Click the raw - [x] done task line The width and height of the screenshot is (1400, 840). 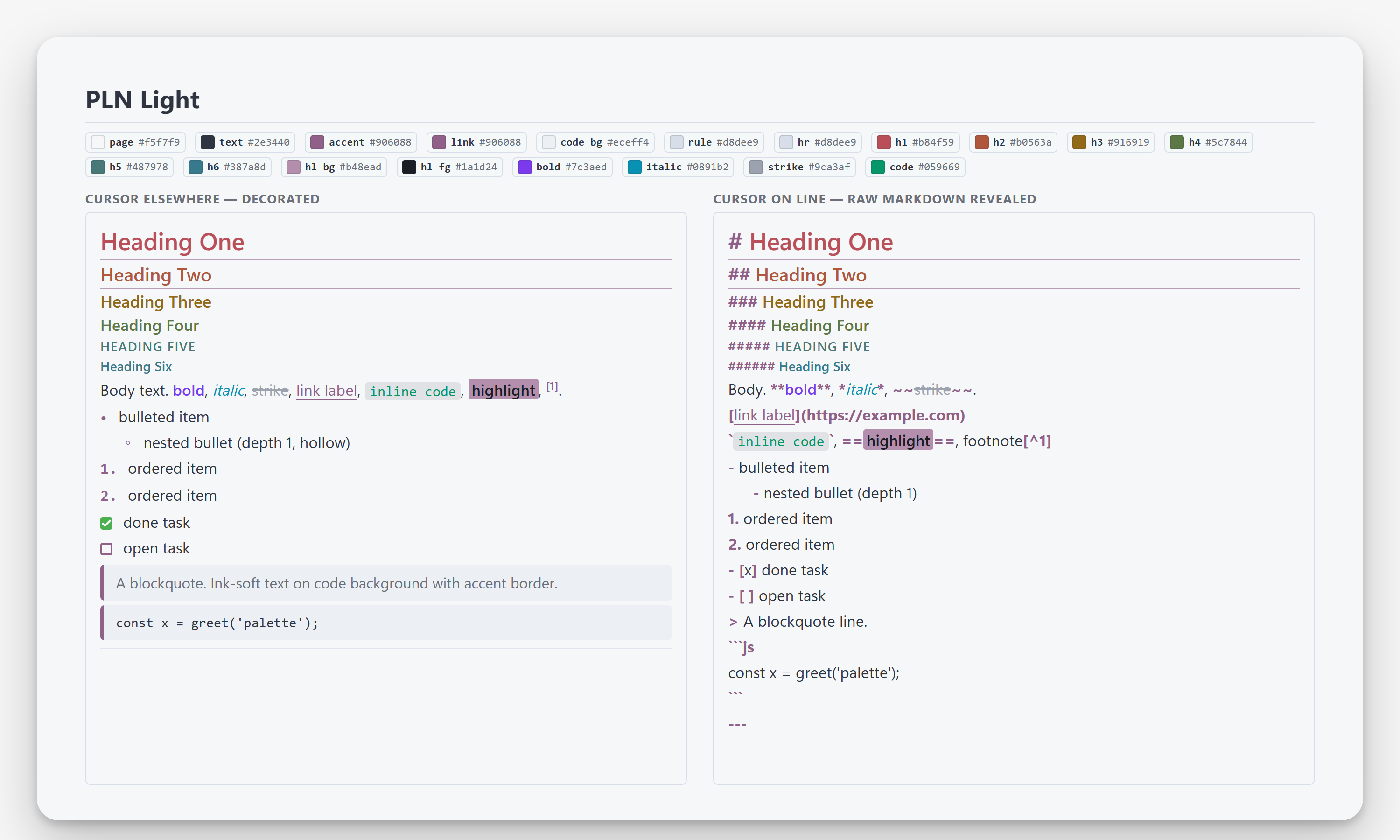tap(778, 571)
